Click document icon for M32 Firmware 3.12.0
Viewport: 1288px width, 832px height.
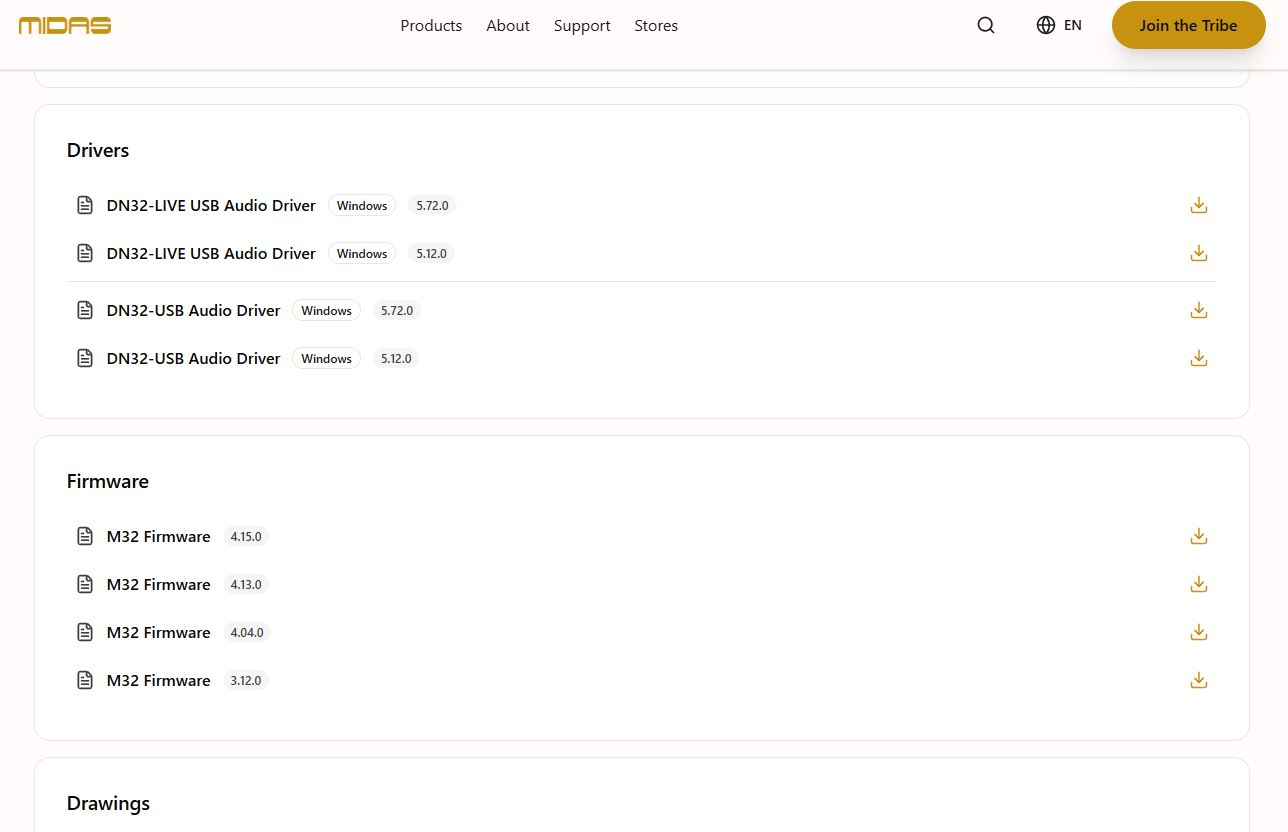[x=85, y=680]
